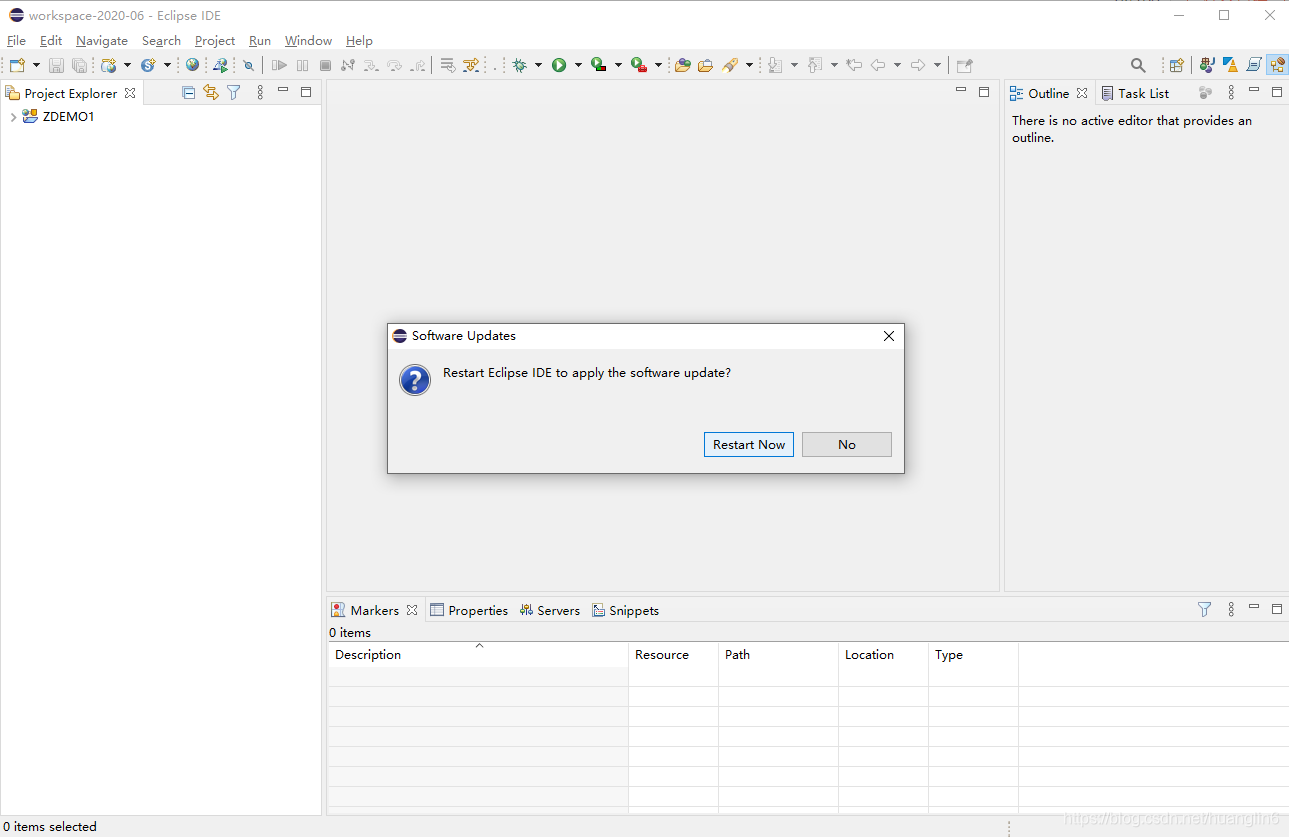The width and height of the screenshot is (1289, 837).
Task: Click the Save All toolbar icon
Action: [x=79, y=65]
